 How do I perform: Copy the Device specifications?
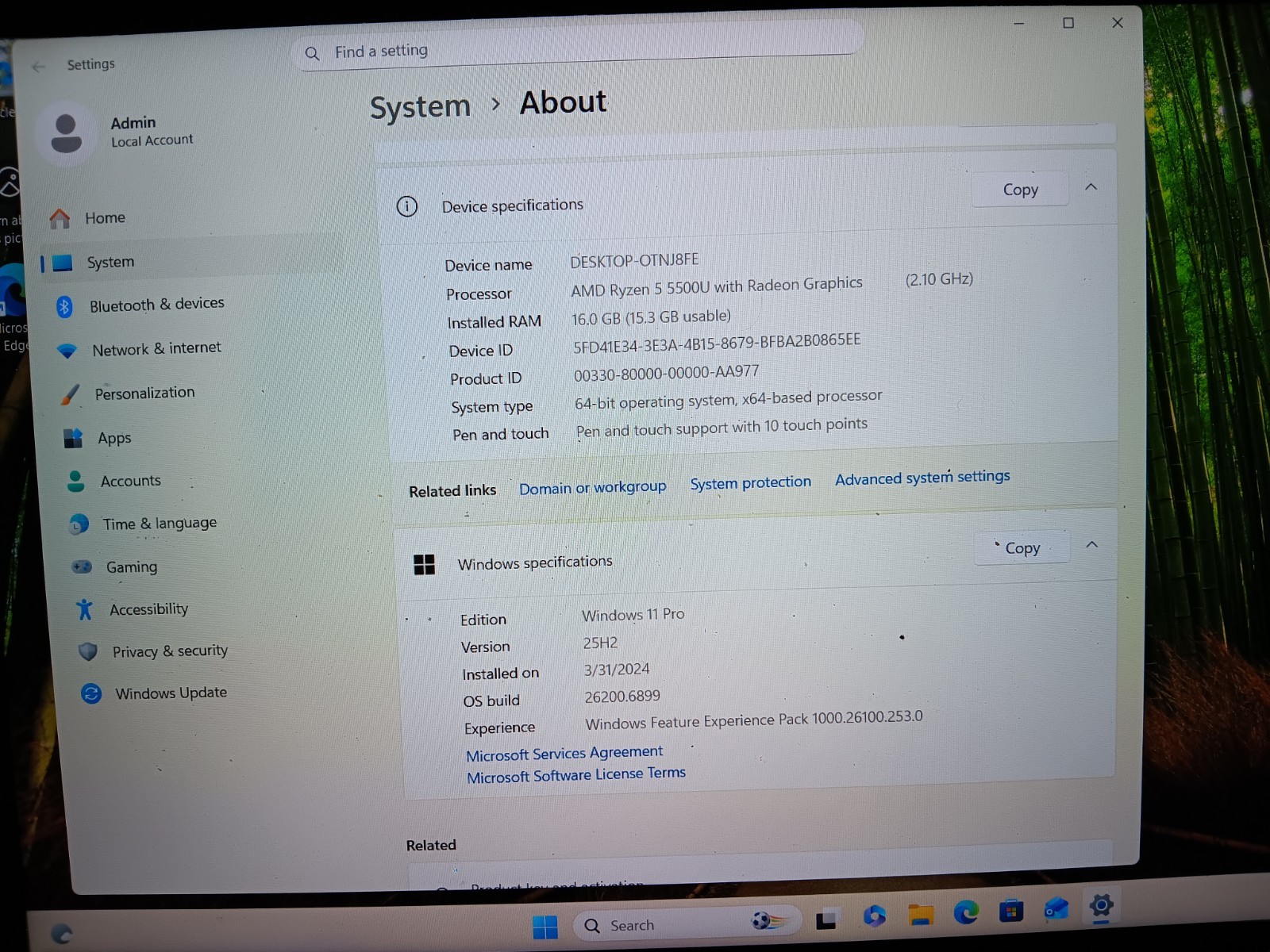point(1020,190)
